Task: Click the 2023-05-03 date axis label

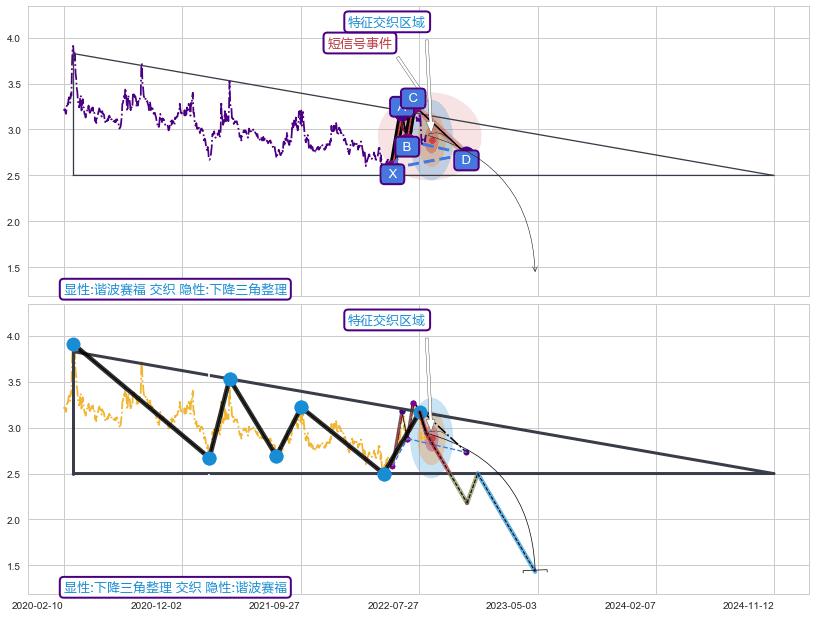Action: click(x=512, y=605)
